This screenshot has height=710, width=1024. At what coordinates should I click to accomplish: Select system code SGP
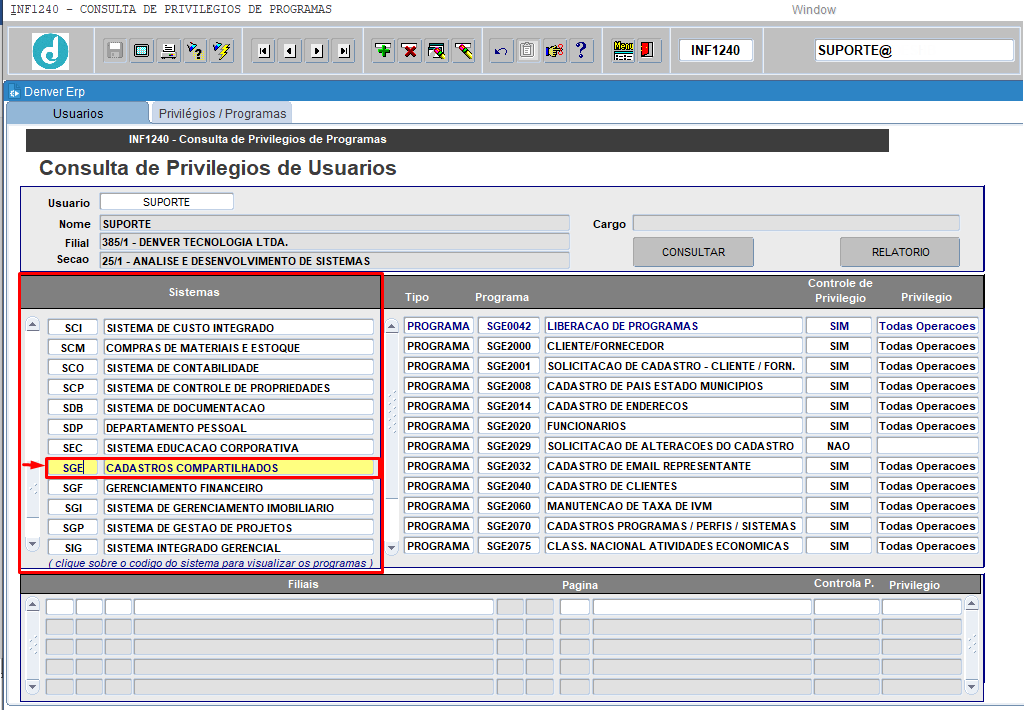(73, 528)
